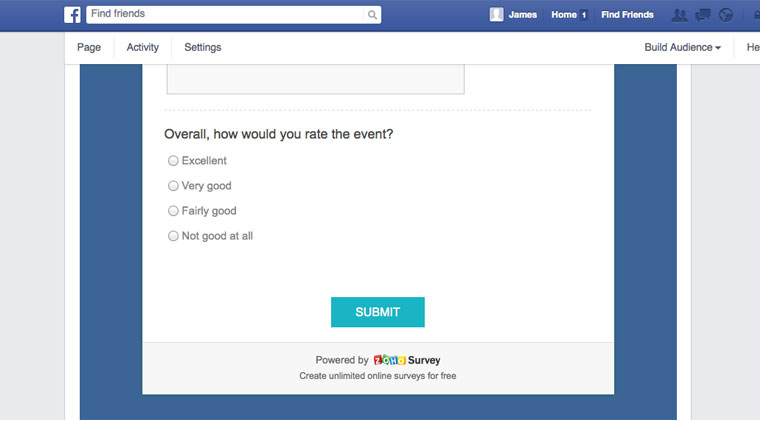Switch to the Page tab
The height and width of the screenshot is (421, 760).
[x=89, y=47]
